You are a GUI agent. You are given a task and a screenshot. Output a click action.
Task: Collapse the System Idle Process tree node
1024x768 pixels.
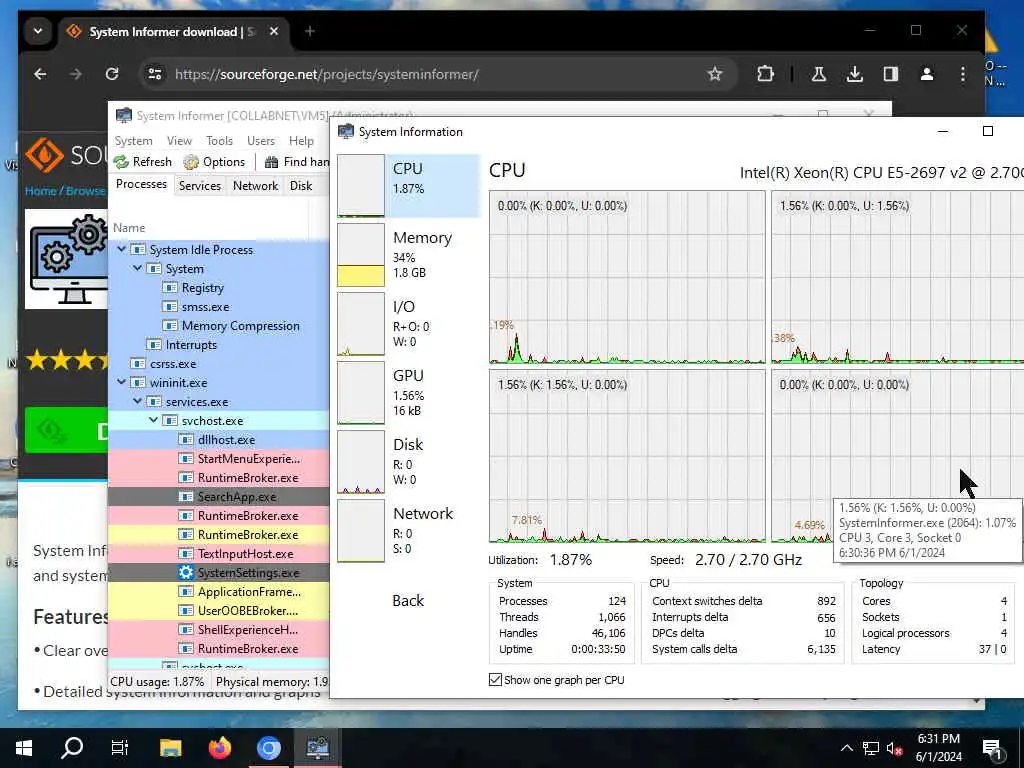pyautogui.click(x=121, y=249)
